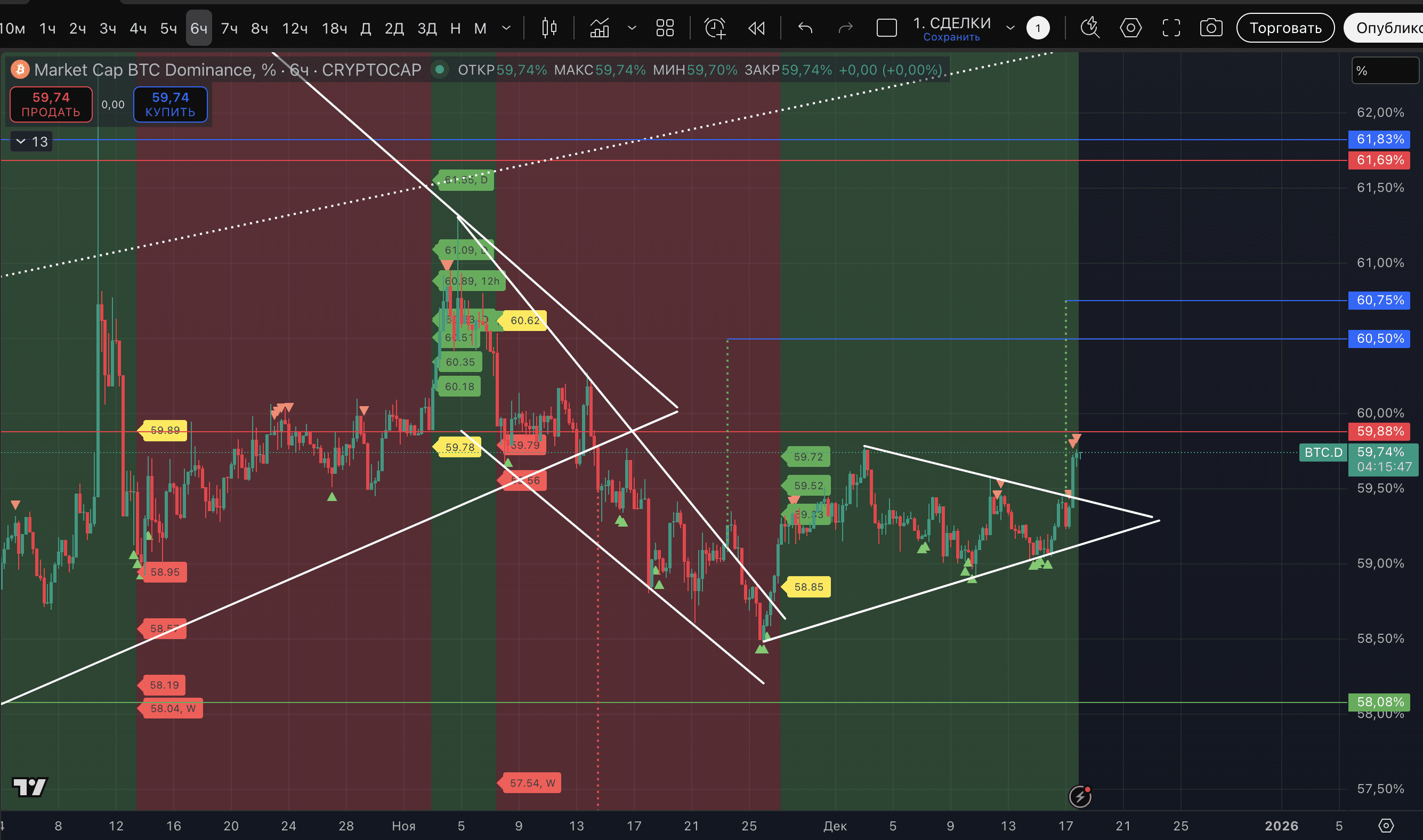
Task: Open the indicator templates grid icon
Action: [665, 28]
